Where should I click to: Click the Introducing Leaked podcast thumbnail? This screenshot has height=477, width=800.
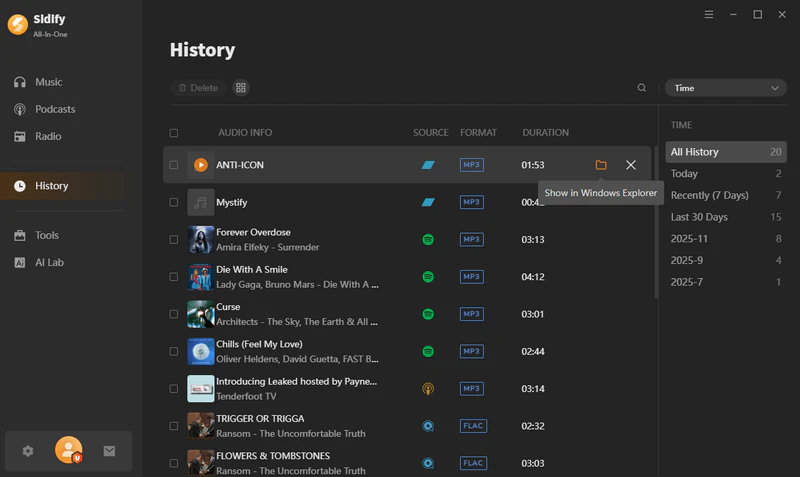(x=201, y=388)
